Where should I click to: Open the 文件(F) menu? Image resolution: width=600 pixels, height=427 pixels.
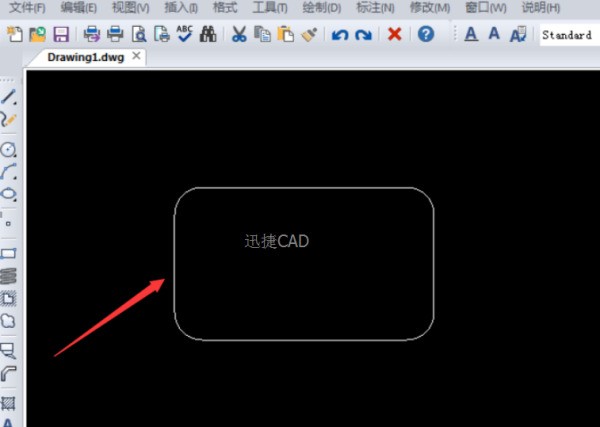(27, 7)
